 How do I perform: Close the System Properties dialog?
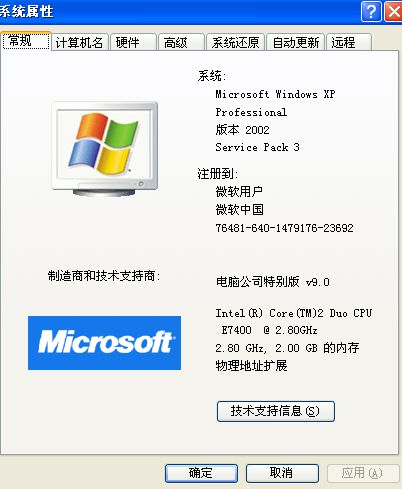(x=394, y=12)
